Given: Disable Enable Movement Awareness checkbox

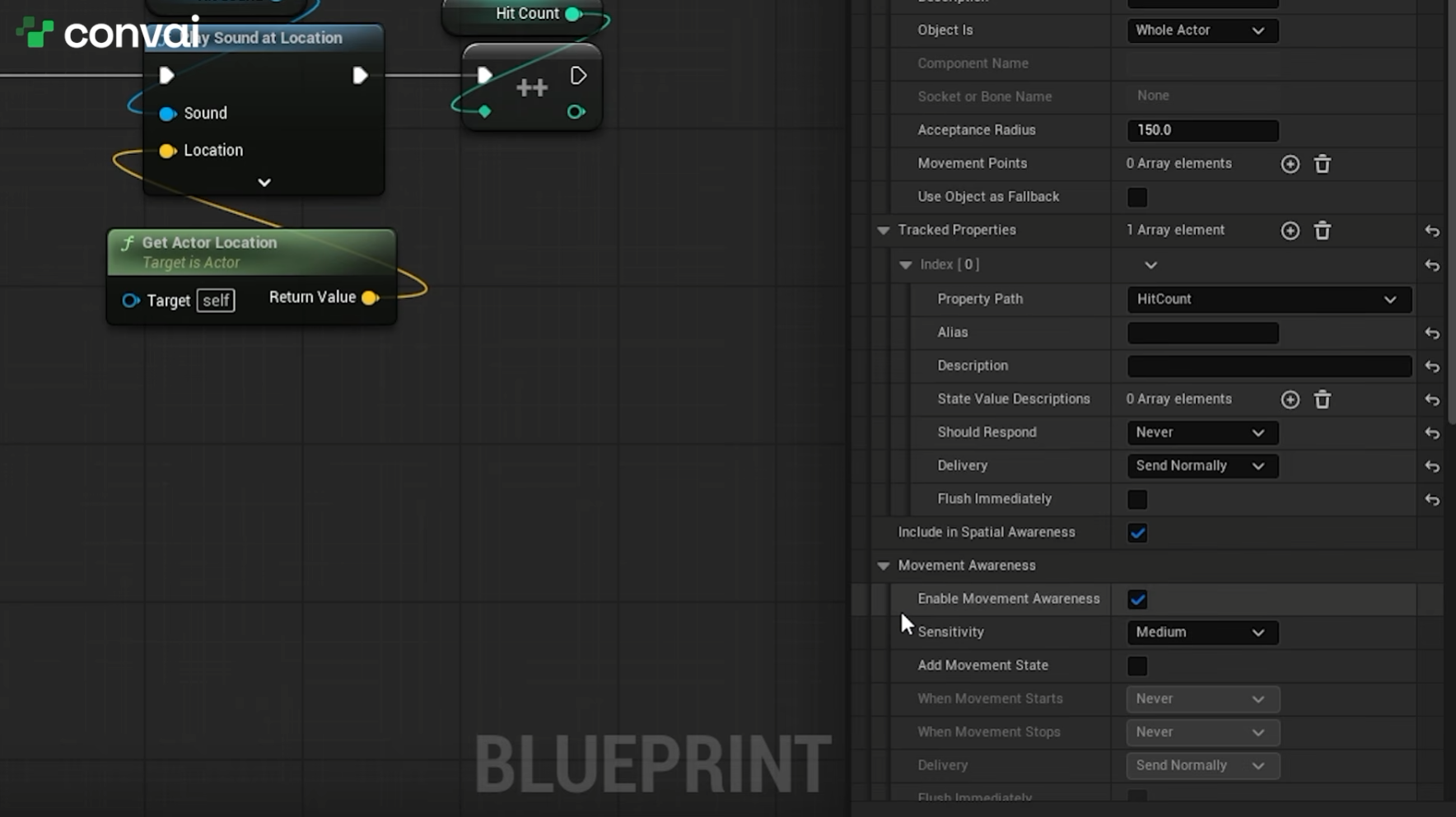Looking at the screenshot, I should [x=1137, y=600].
